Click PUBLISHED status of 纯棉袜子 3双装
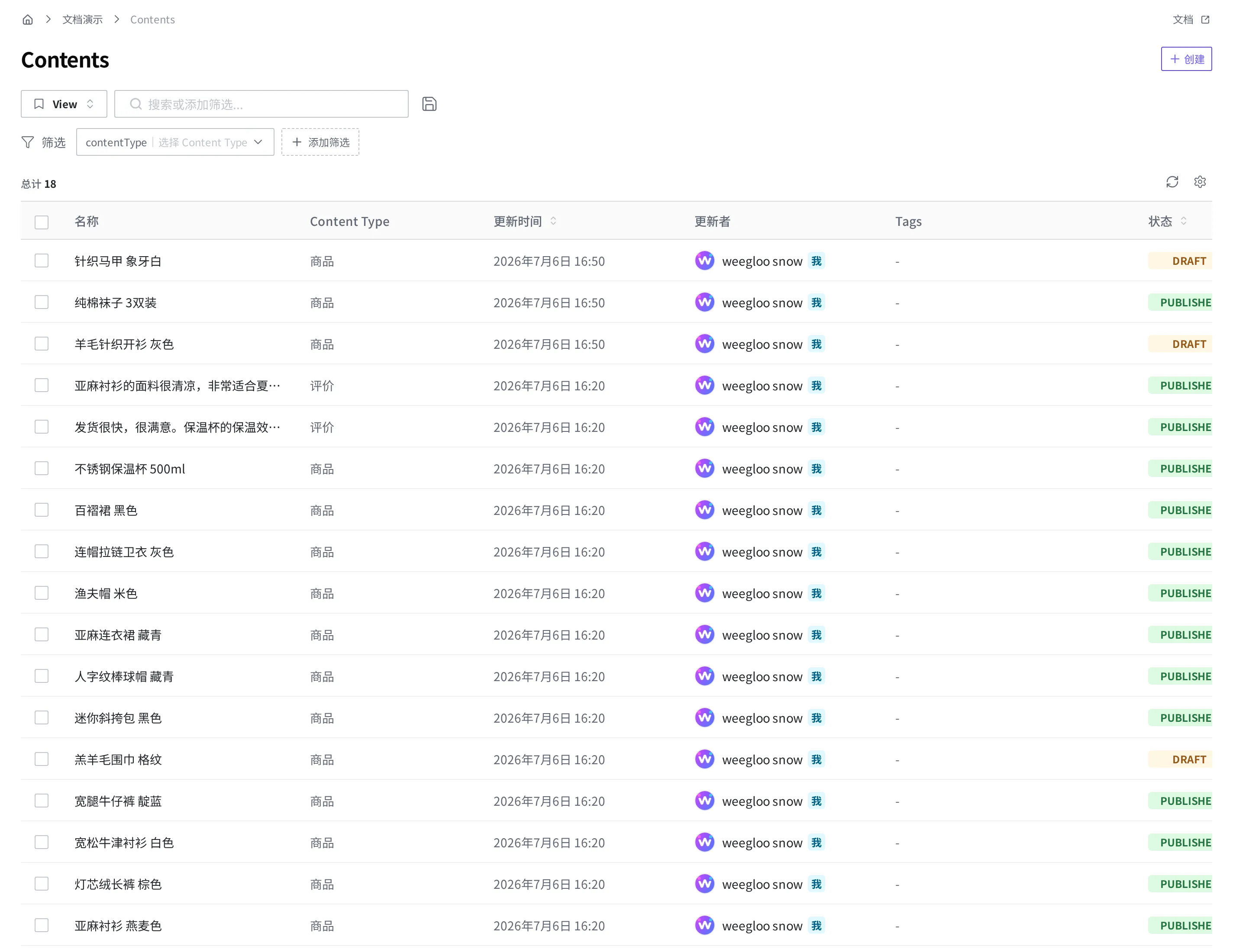This screenshot has width=1233, height=952. click(x=1180, y=302)
